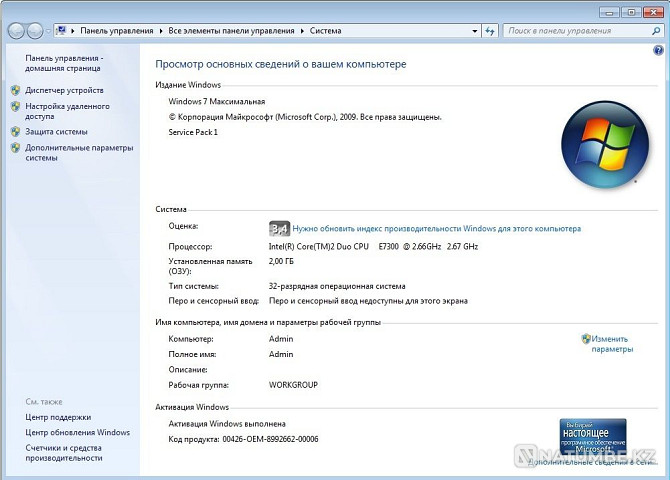Minimize the System window
The image size is (670, 480).
[609, 12]
